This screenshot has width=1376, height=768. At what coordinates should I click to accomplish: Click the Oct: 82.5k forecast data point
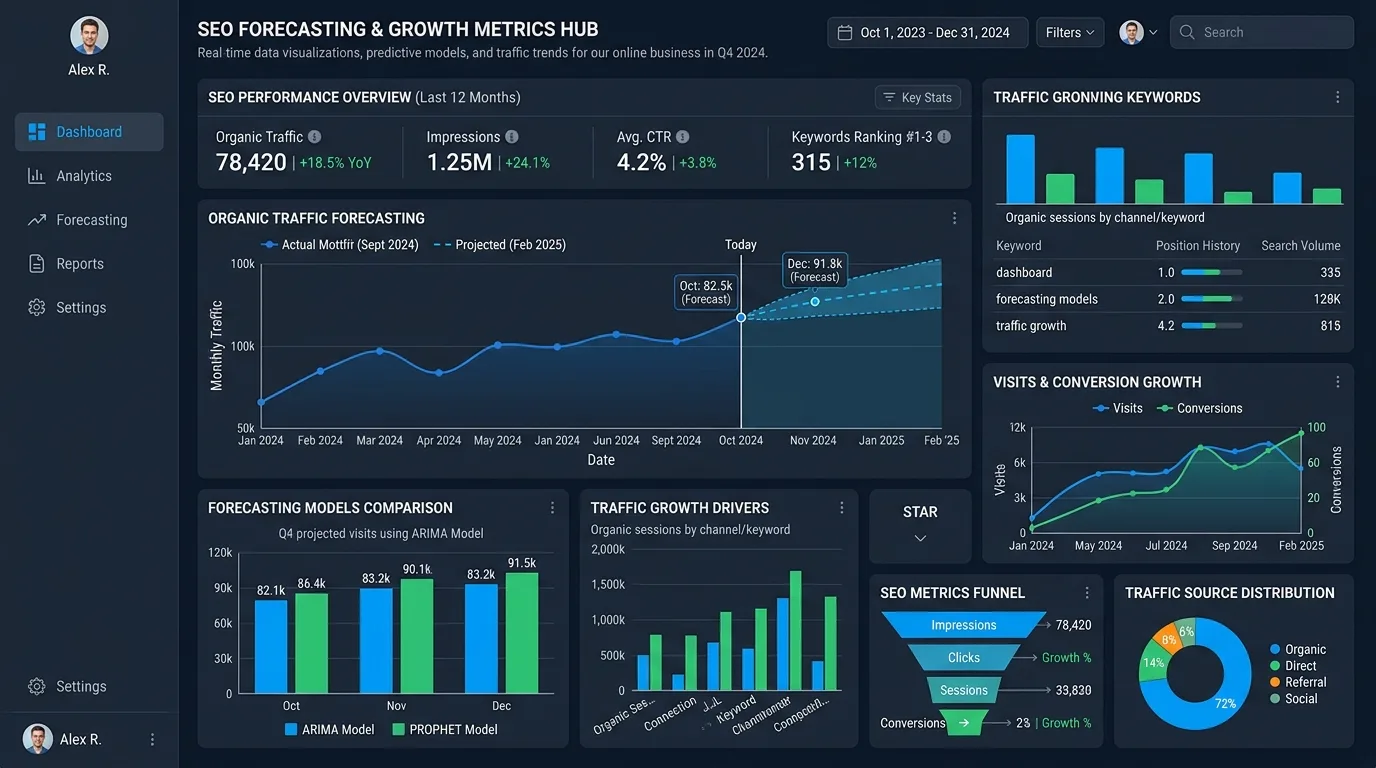741,317
